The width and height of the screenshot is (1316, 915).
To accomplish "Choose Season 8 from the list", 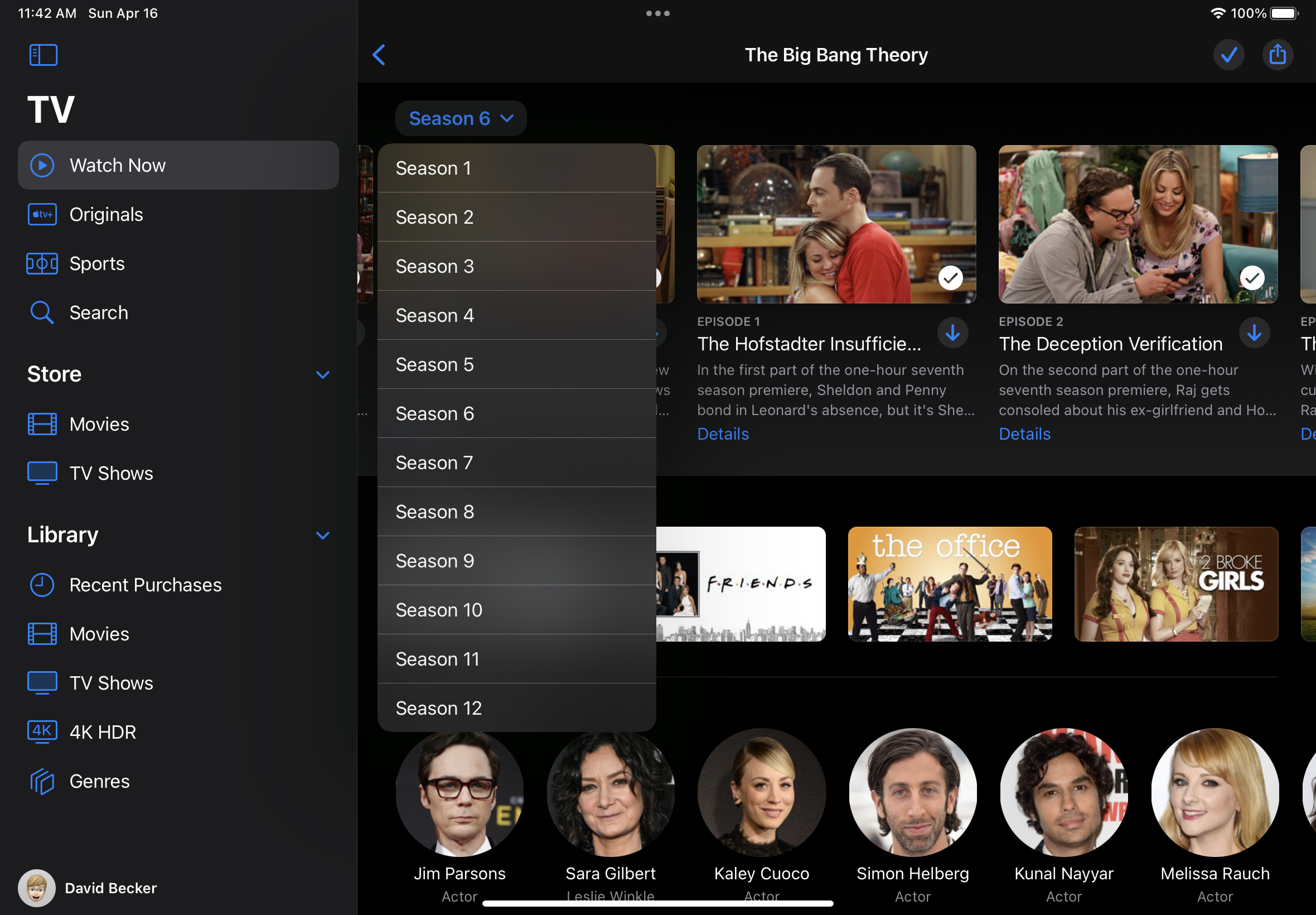I will point(517,512).
